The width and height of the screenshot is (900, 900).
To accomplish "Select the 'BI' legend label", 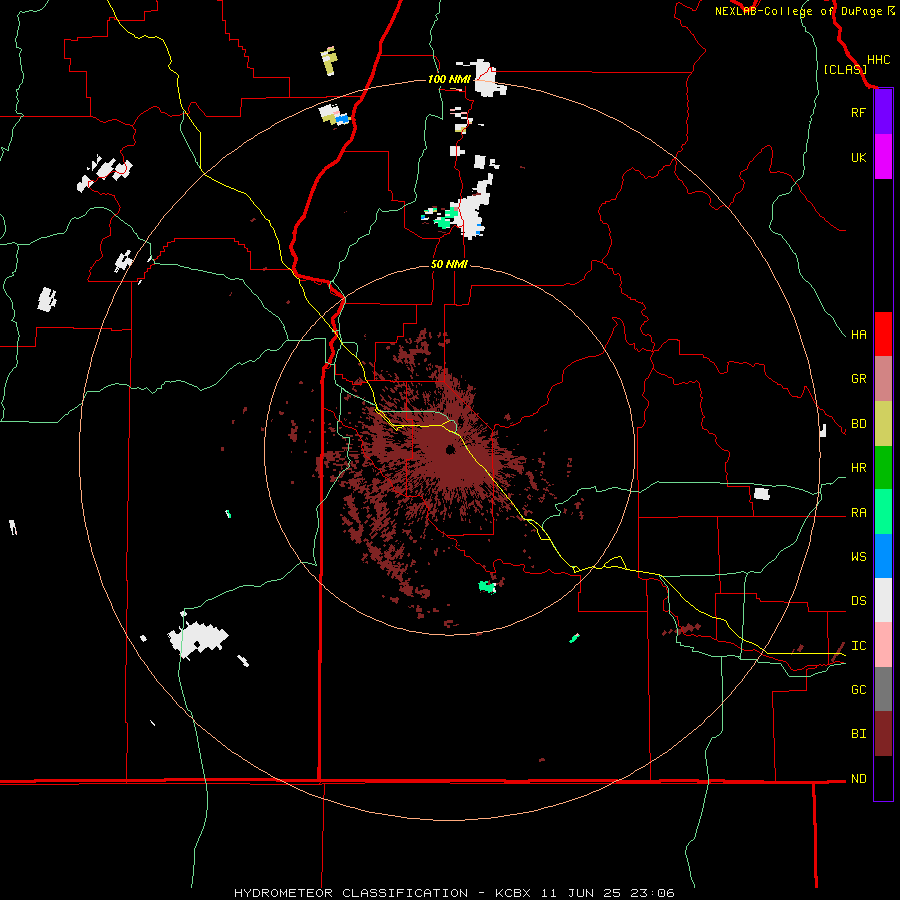I will tap(858, 734).
